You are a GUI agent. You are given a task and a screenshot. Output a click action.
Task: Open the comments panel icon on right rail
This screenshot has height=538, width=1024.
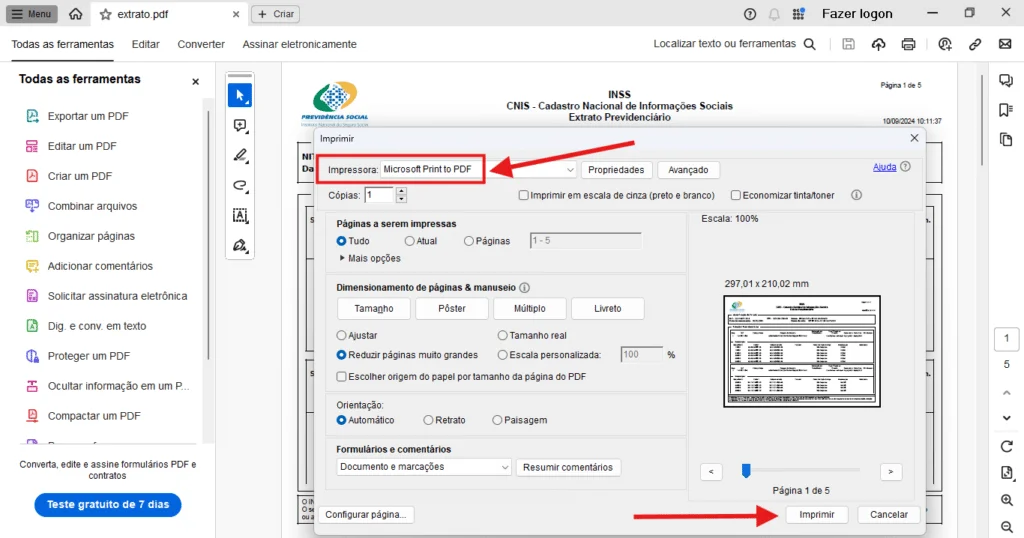[1006, 80]
